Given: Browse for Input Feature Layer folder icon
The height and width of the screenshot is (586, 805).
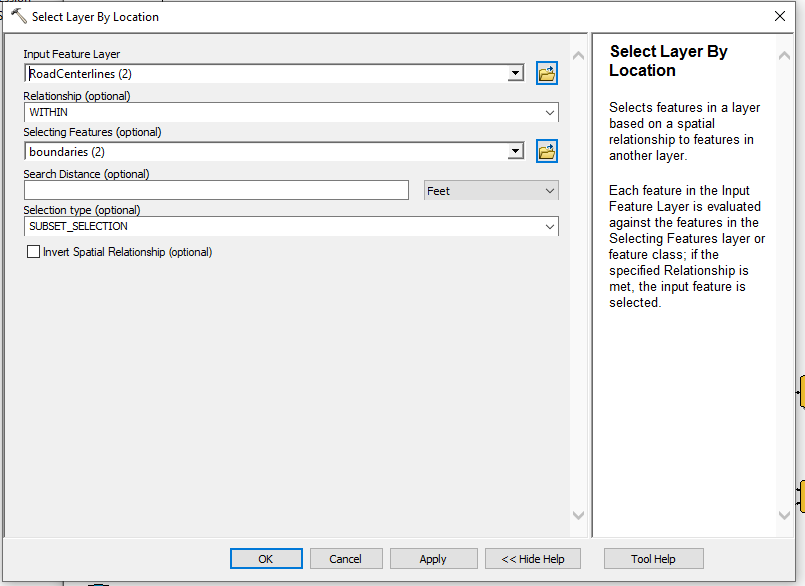Looking at the screenshot, I should [547, 73].
